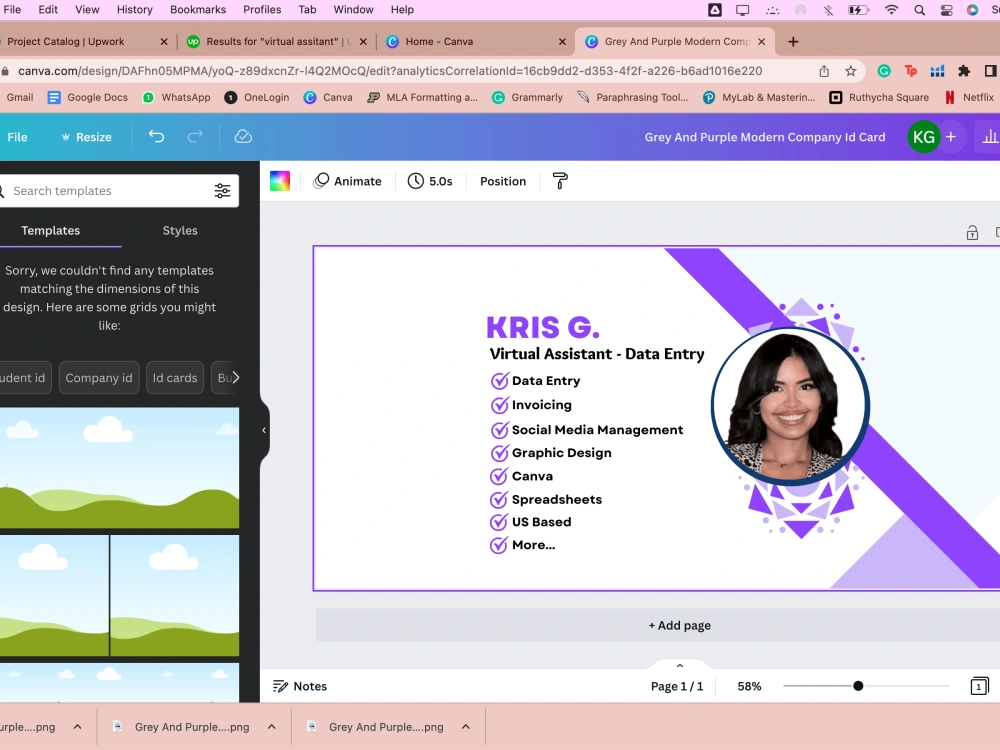Click + Add page button
The width and height of the screenshot is (1000, 750).
(x=679, y=626)
